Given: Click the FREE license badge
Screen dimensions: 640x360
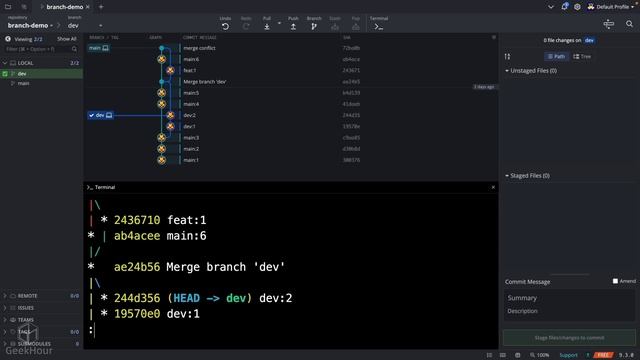Looking at the screenshot, I should (603, 355).
